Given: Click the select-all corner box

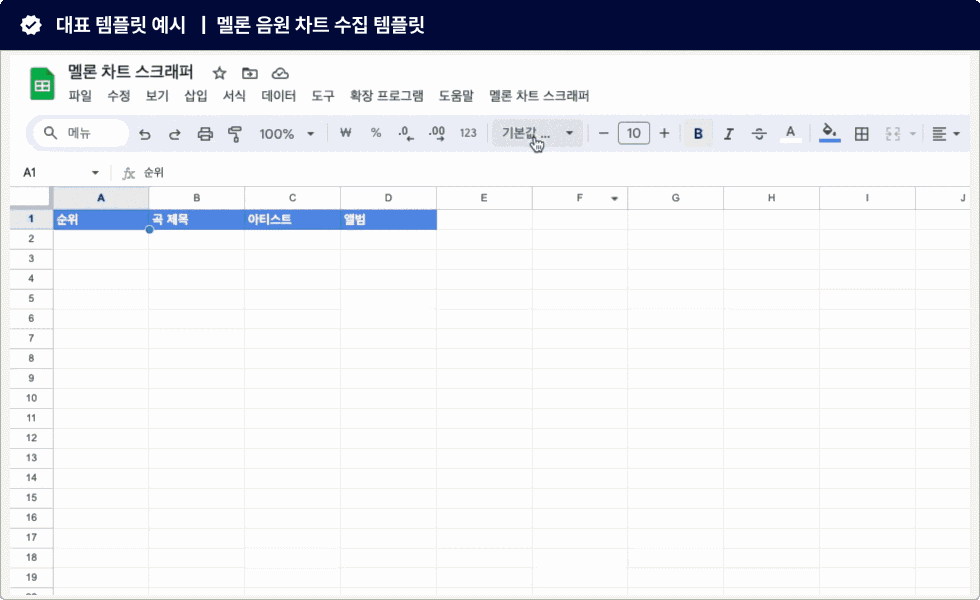Looking at the screenshot, I should 31,198.
